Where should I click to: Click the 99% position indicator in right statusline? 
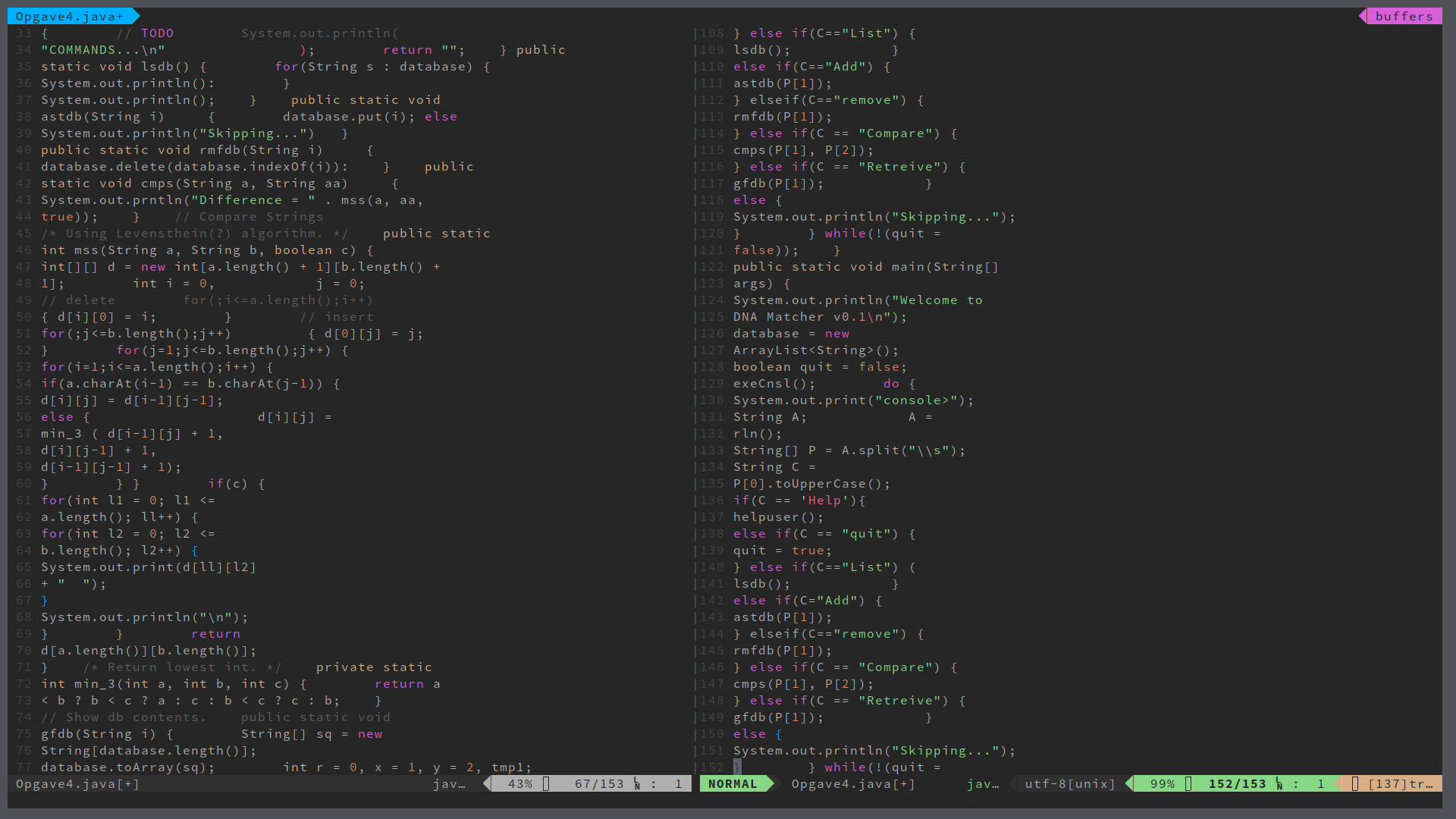coord(1162,784)
